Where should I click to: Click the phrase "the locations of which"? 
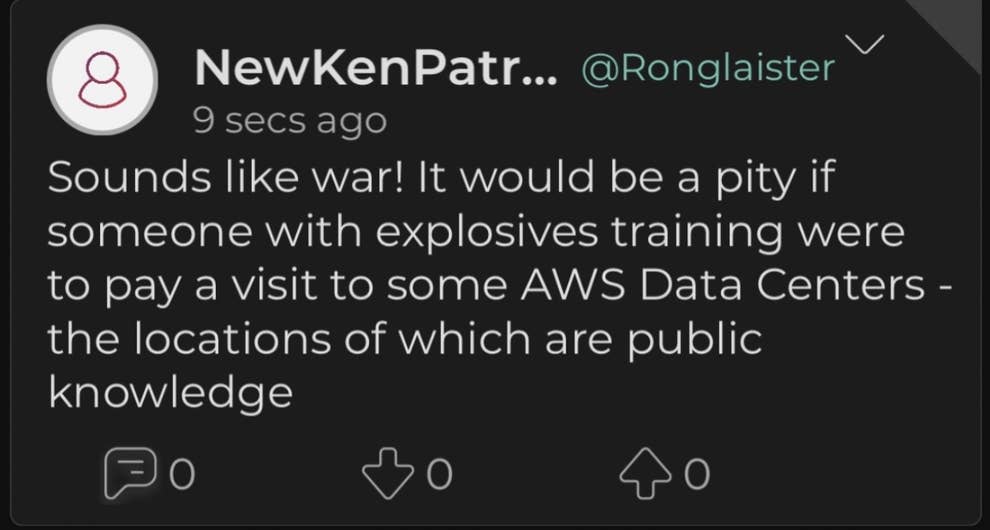click(284, 339)
